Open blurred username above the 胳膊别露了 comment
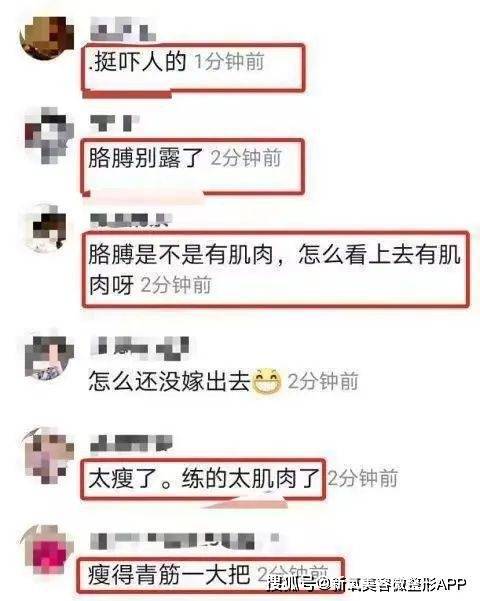This screenshot has width=480, height=601. click(115, 123)
